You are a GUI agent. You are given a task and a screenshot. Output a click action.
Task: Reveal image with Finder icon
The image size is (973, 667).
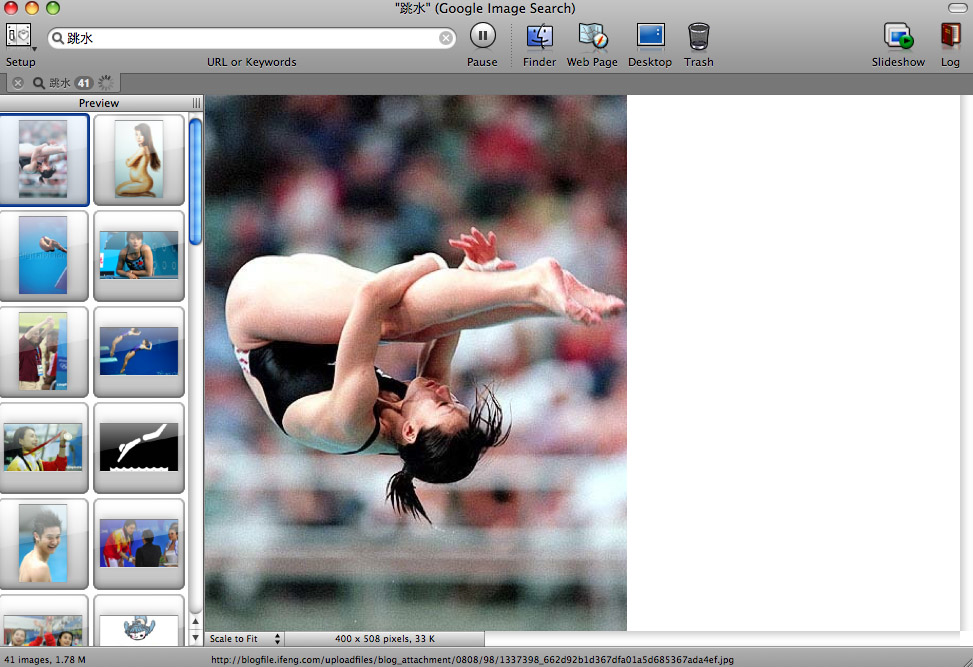coord(539,37)
